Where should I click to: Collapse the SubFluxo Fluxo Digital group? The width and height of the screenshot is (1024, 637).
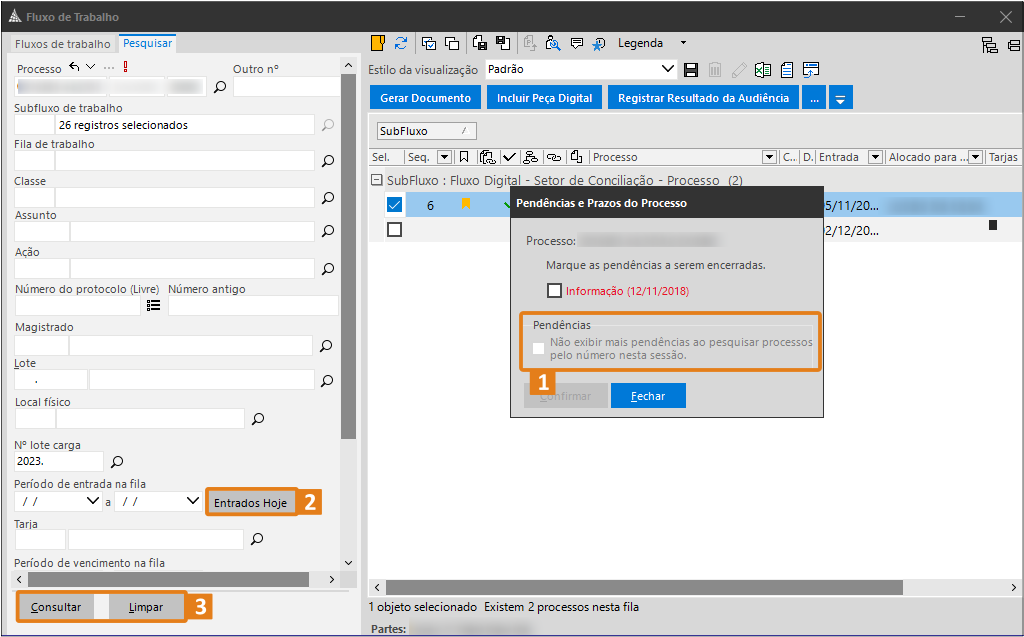point(376,181)
